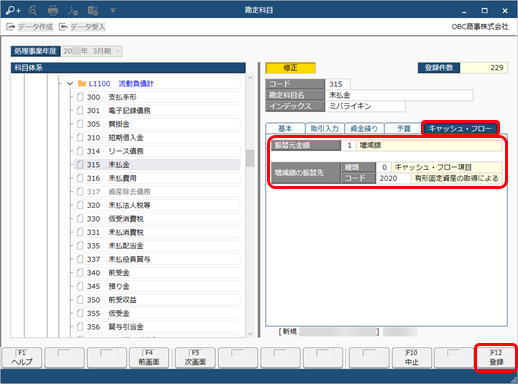Click the document icon beside 315 未払金
The height and width of the screenshot is (384, 518).
coord(80,164)
